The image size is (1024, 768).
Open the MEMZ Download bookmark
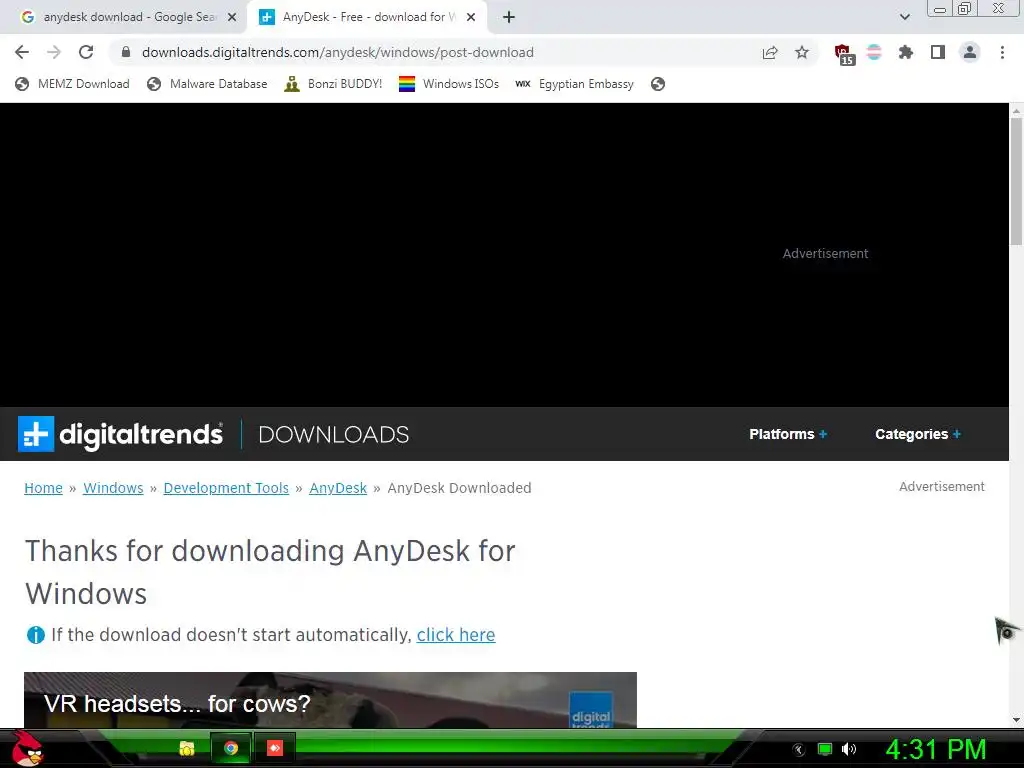tap(72, 84)
